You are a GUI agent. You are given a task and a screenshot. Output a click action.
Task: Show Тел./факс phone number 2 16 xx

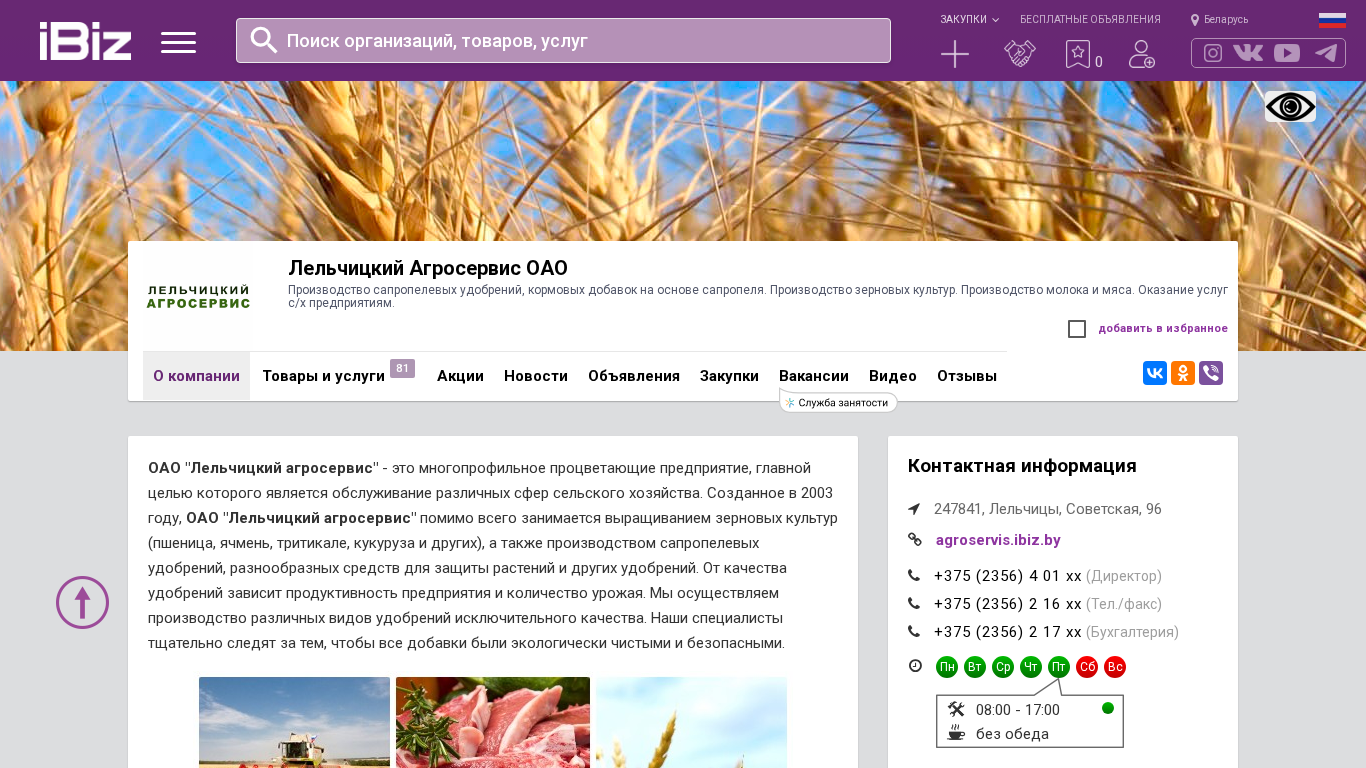coord(1008,604)
